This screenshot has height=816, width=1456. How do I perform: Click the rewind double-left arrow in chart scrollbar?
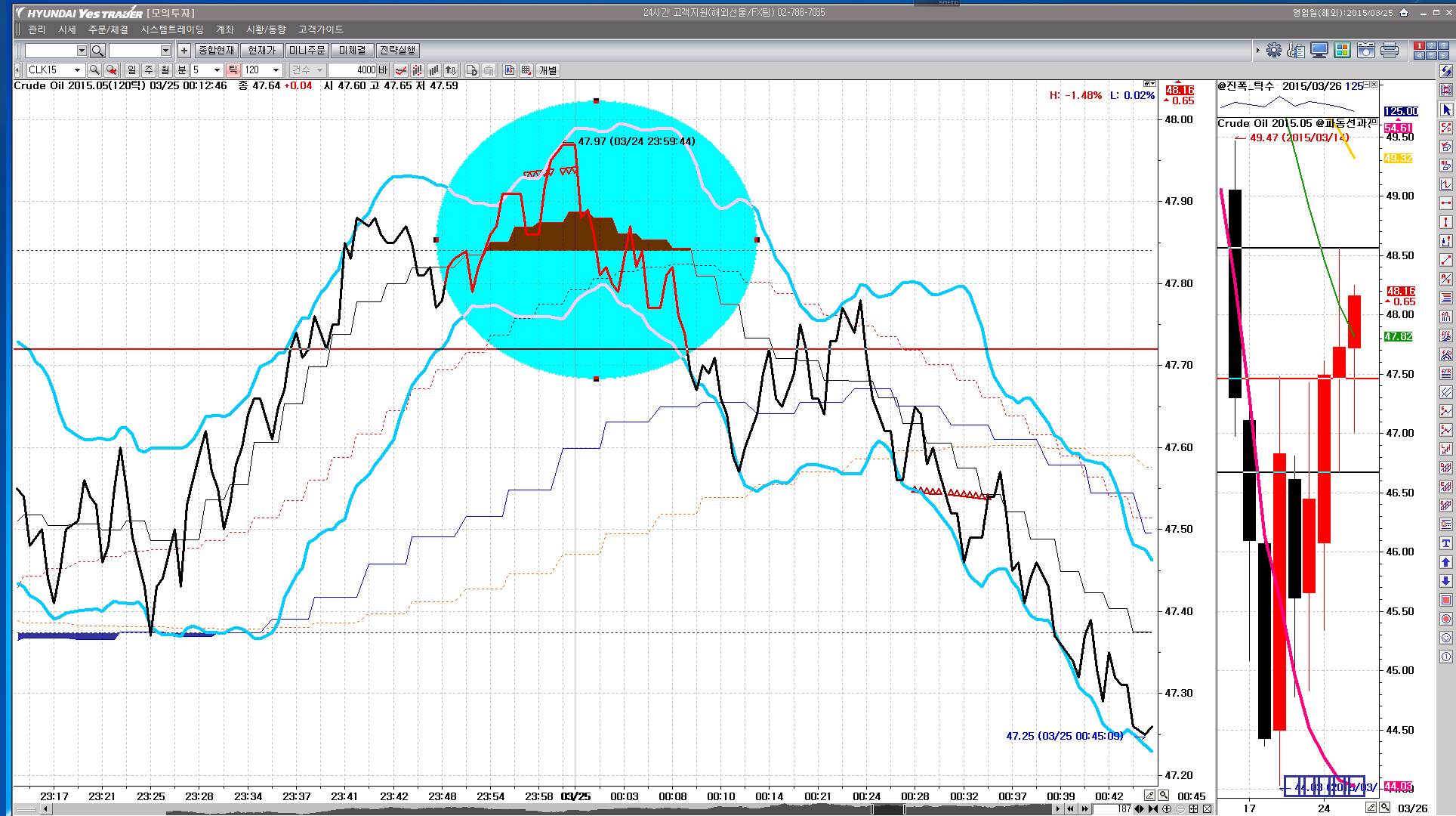[1070, 809]
